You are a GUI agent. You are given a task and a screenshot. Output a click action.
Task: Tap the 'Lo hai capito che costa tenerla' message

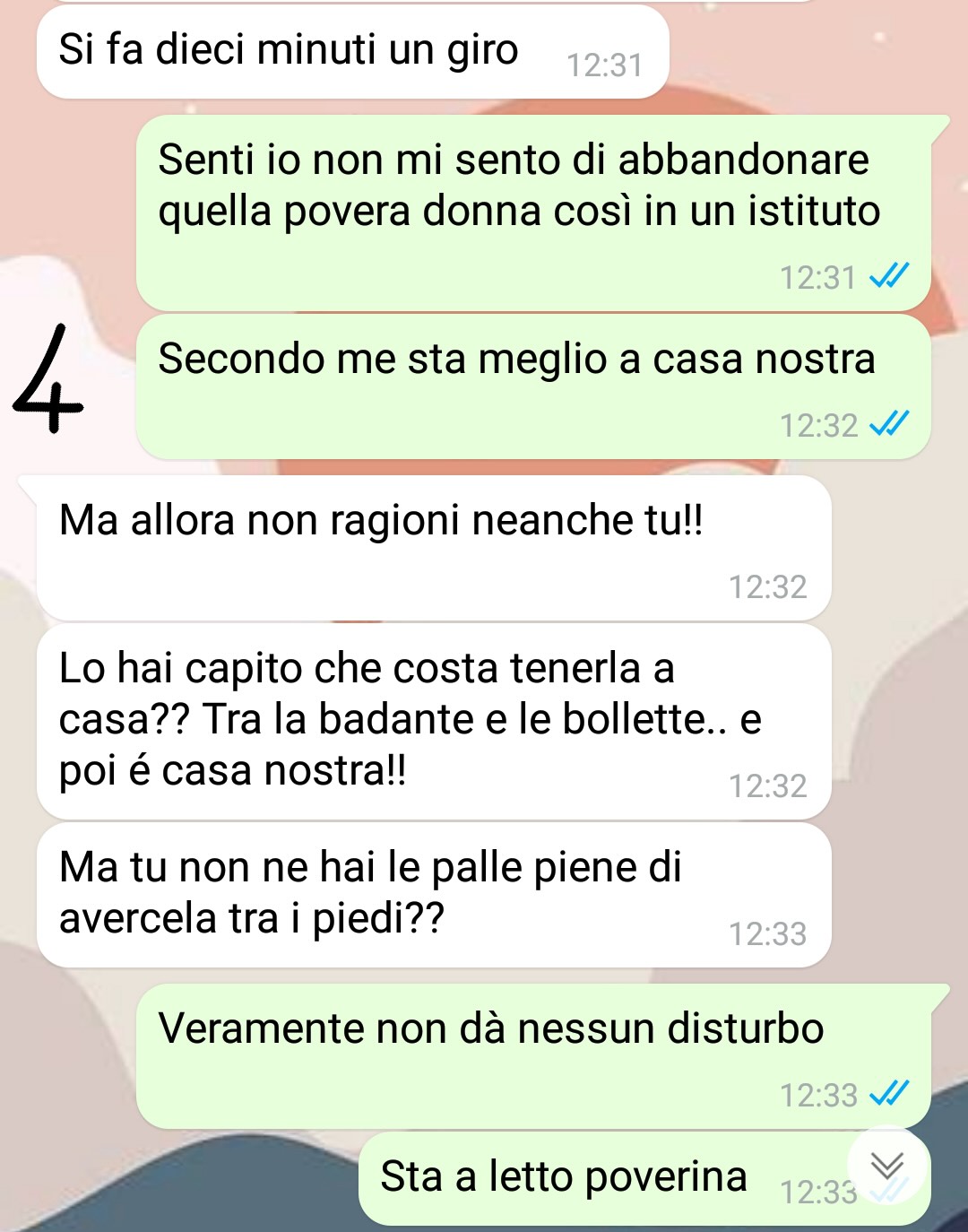tap(434, 722)
